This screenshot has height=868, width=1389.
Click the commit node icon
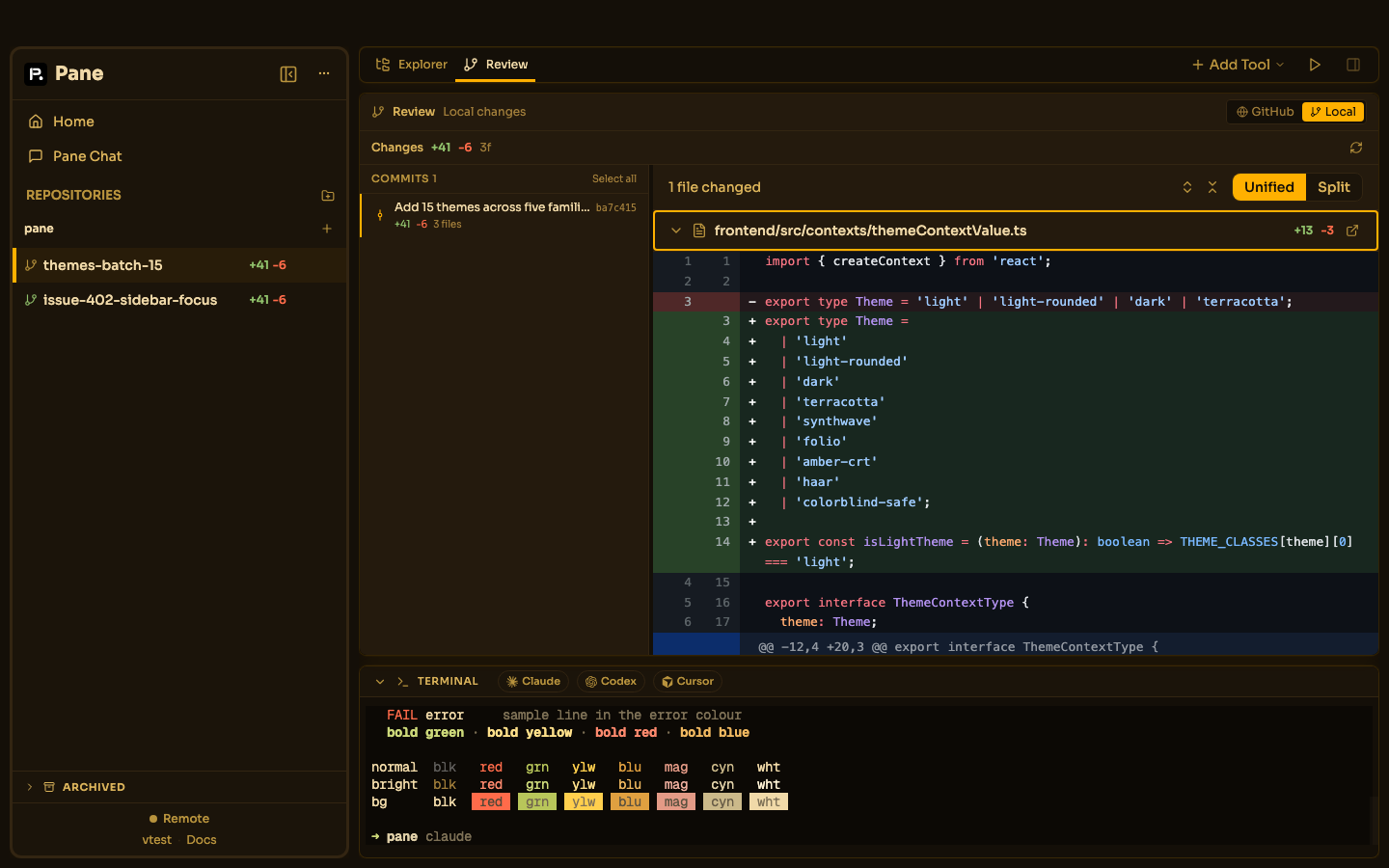pos(380,215)
